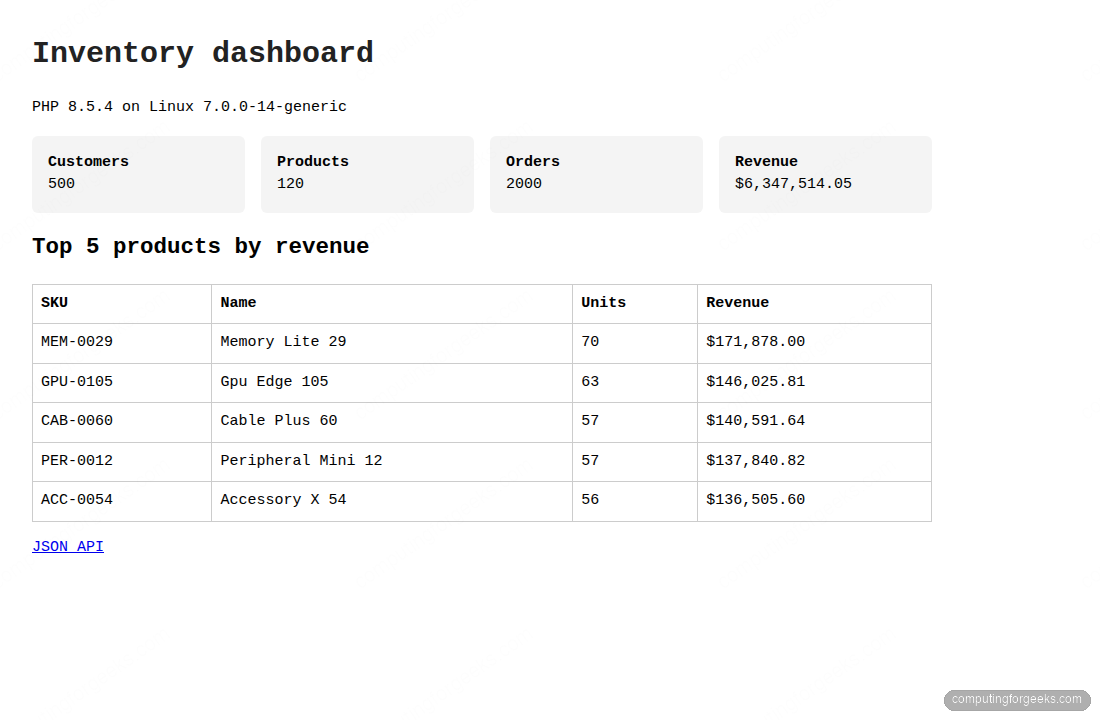The height and width of the screenshot is (720, 1100).
Task: Select the Top 5 products heading
Action: pyautogui.click(x=200, y=246)
